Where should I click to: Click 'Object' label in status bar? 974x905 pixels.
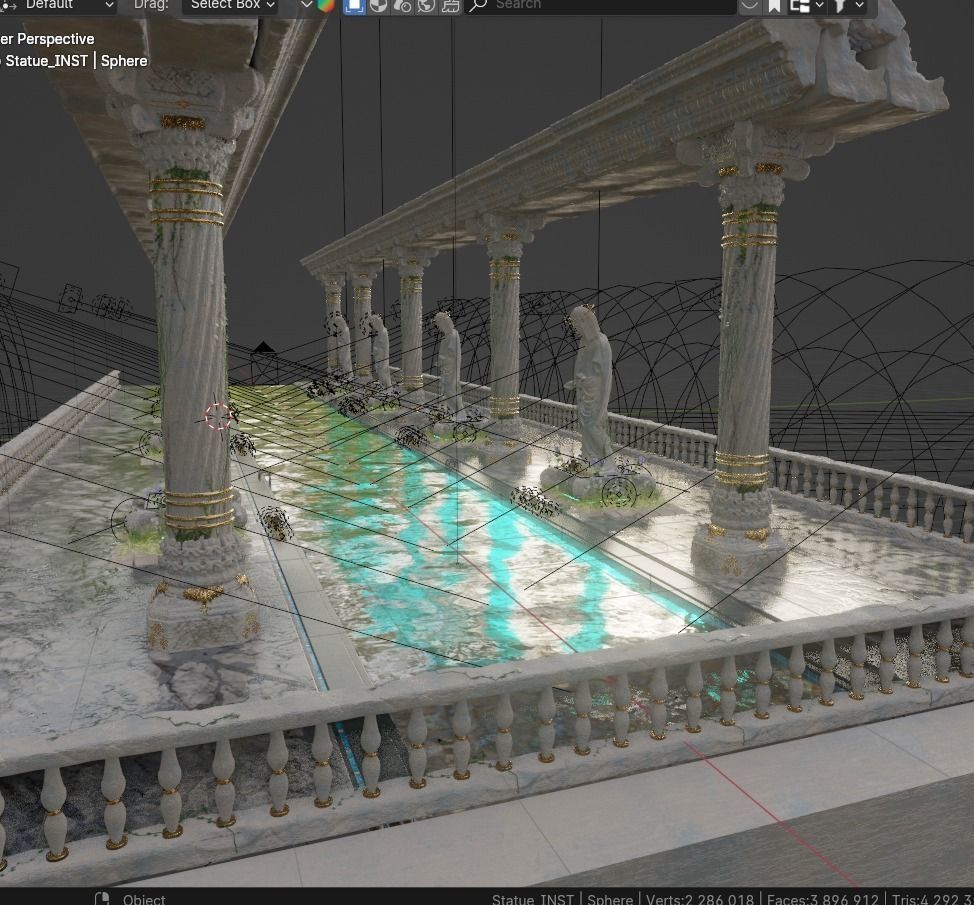tap(144, 899)
